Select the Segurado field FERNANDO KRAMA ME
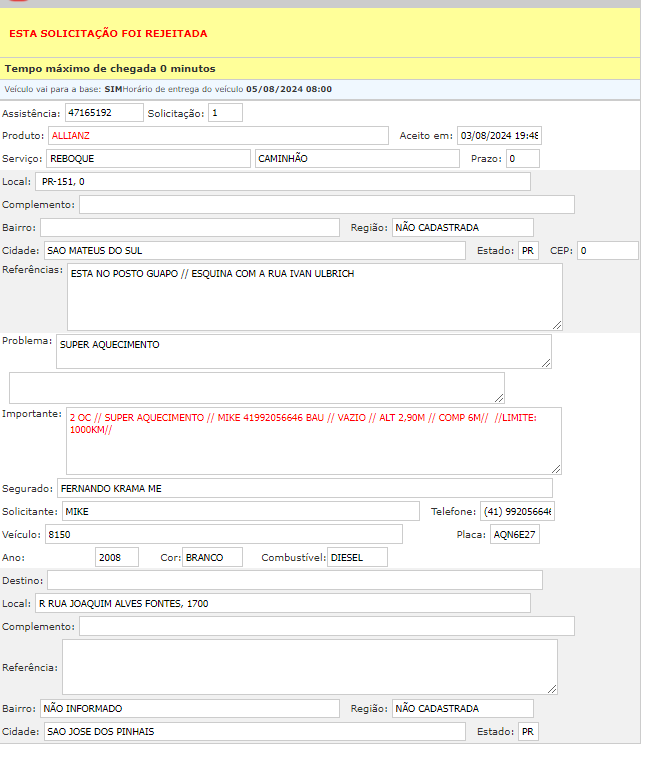Screen dimensions: 647x765 pos(304,488)
